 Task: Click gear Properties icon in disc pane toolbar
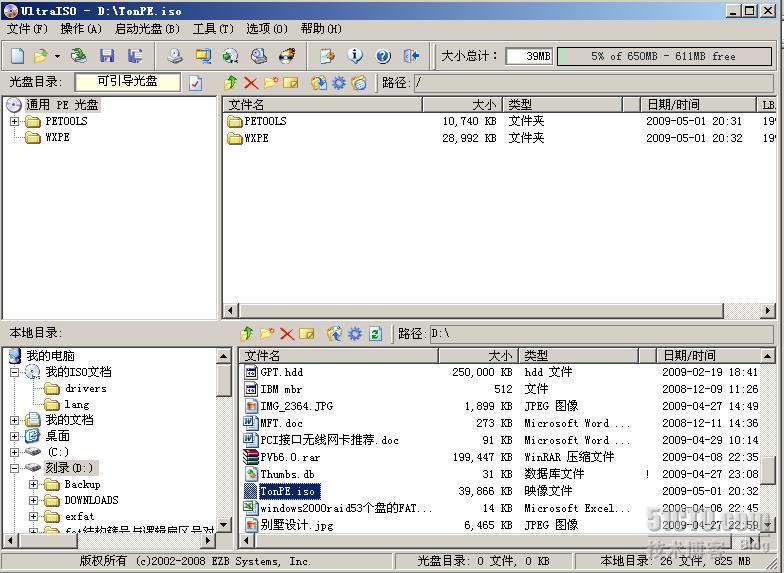click(x=339, y=82)
